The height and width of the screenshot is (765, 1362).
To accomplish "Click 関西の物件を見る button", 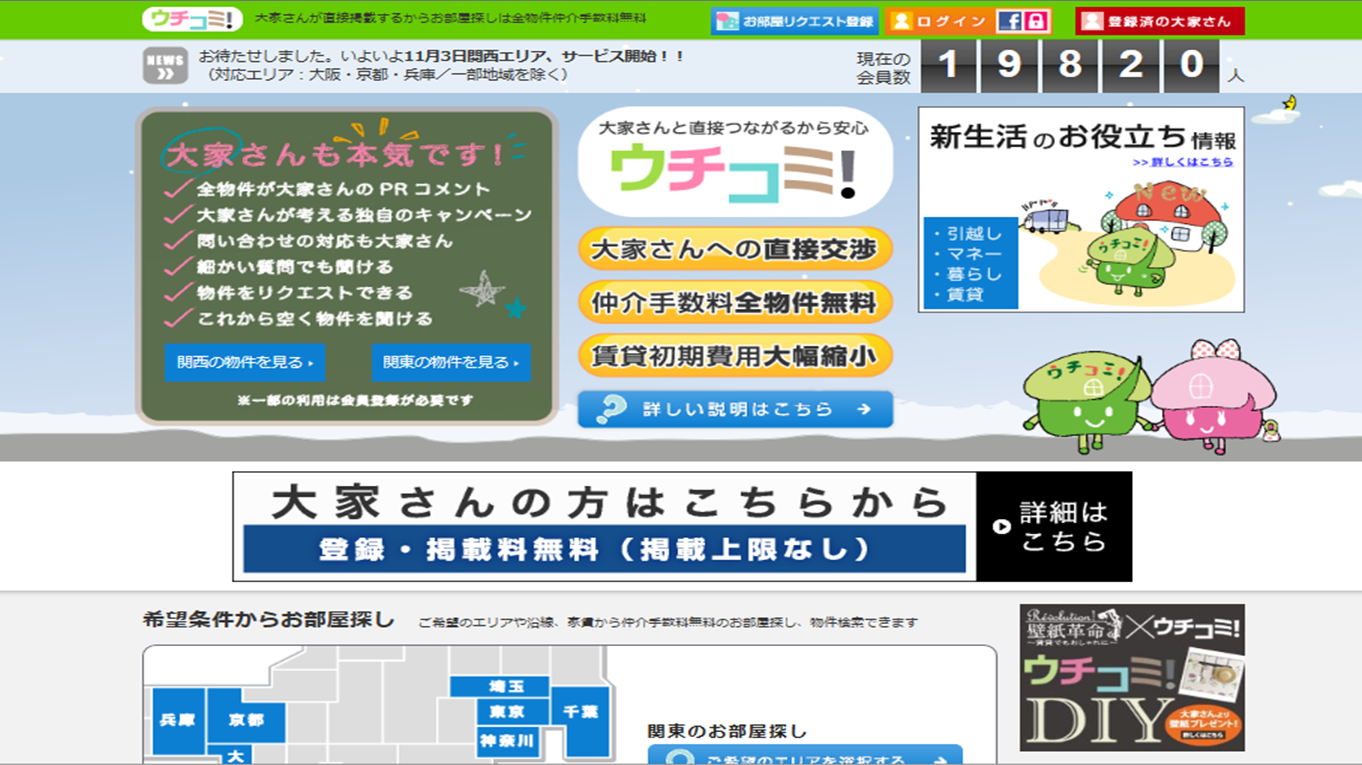I will (x=245, y=363).
